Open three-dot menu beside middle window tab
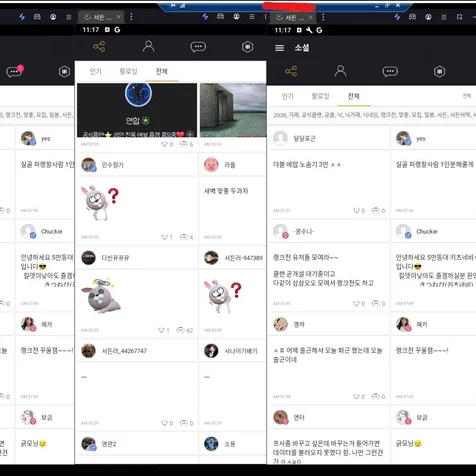Viewport: 476px width, 476px height. coord(131,17)
